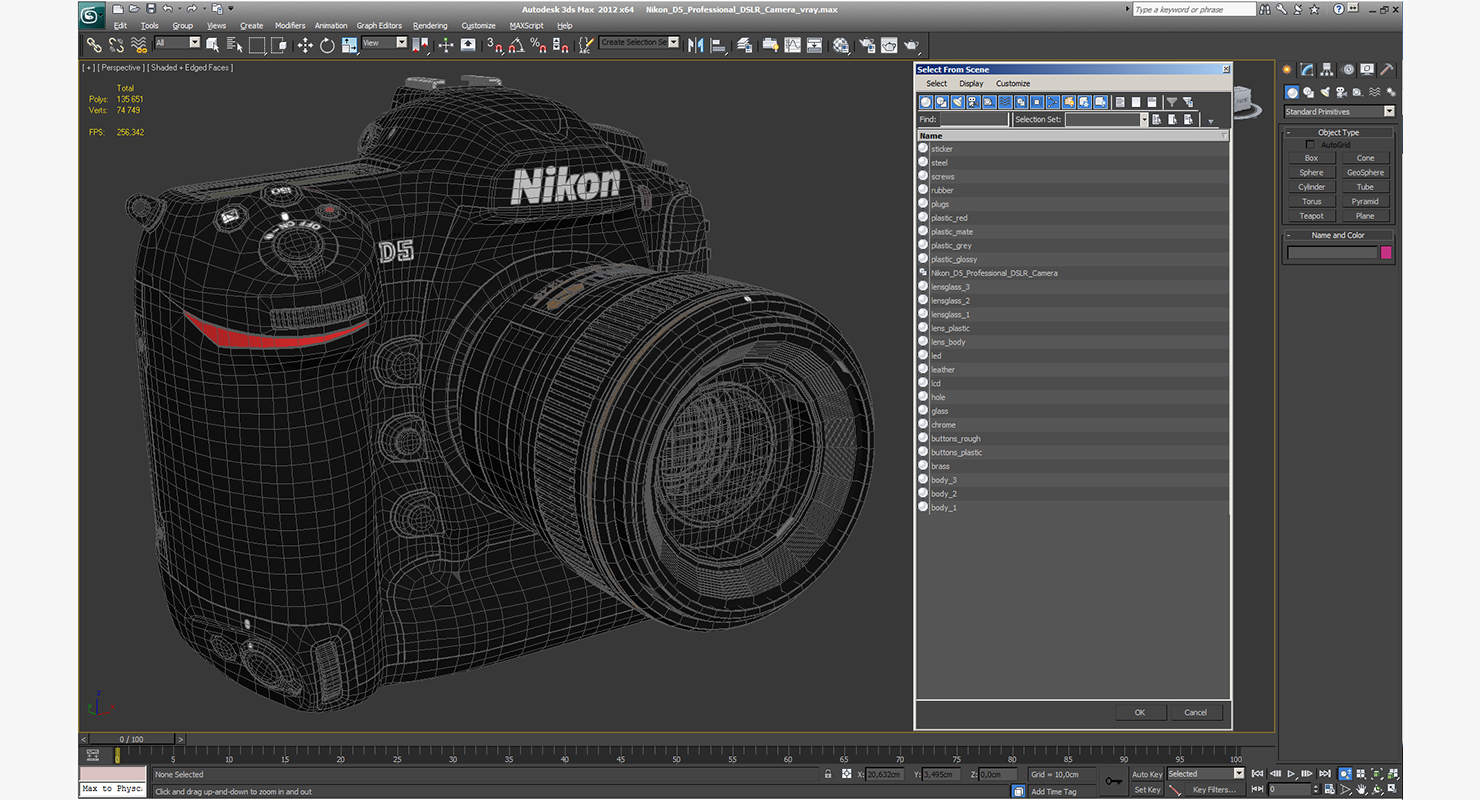Open the Display menu in Select From Scene
The height and width of the screenshot is (800, 1480).
click(971, 84)
